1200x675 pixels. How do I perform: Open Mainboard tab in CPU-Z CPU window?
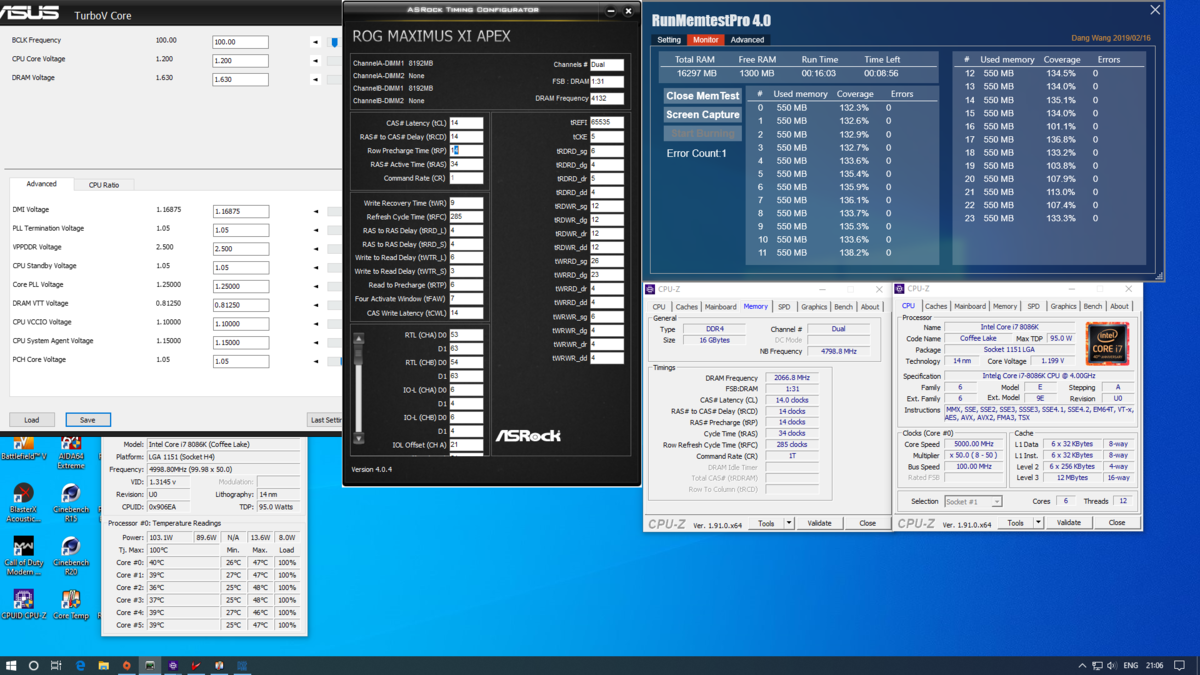[x=969, y=307]
